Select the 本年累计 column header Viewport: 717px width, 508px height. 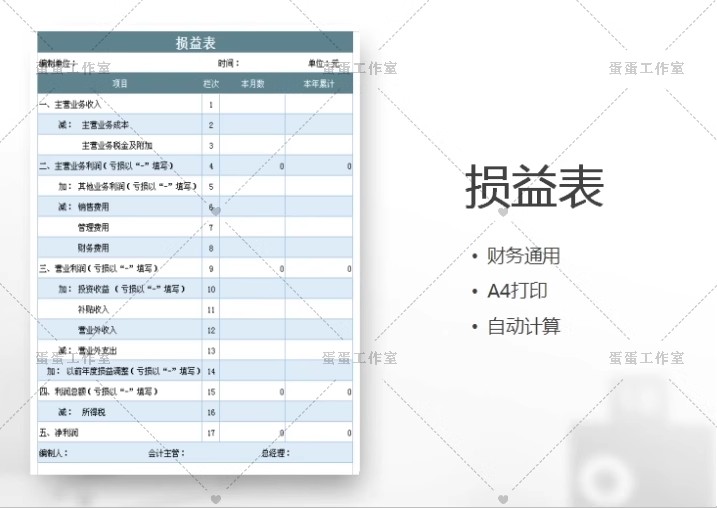[319, 84]
